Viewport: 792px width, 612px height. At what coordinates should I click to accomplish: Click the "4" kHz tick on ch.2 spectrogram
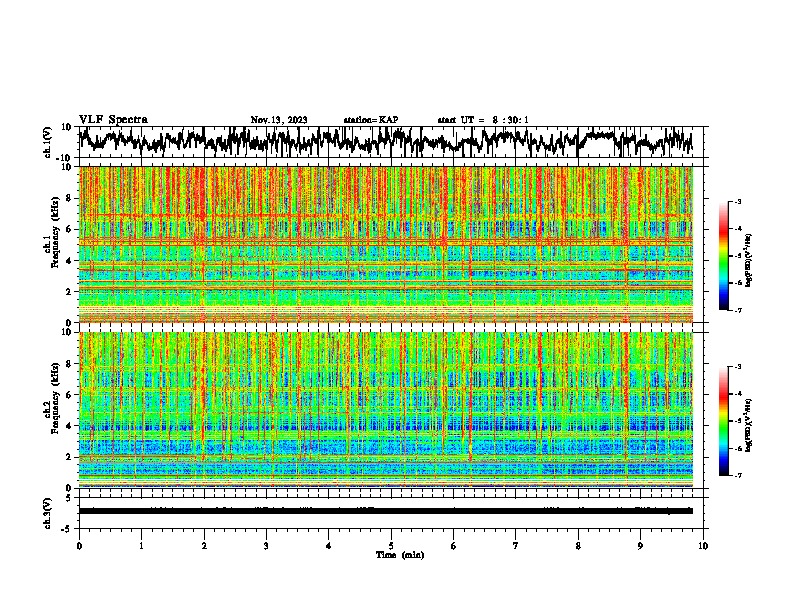70,426
